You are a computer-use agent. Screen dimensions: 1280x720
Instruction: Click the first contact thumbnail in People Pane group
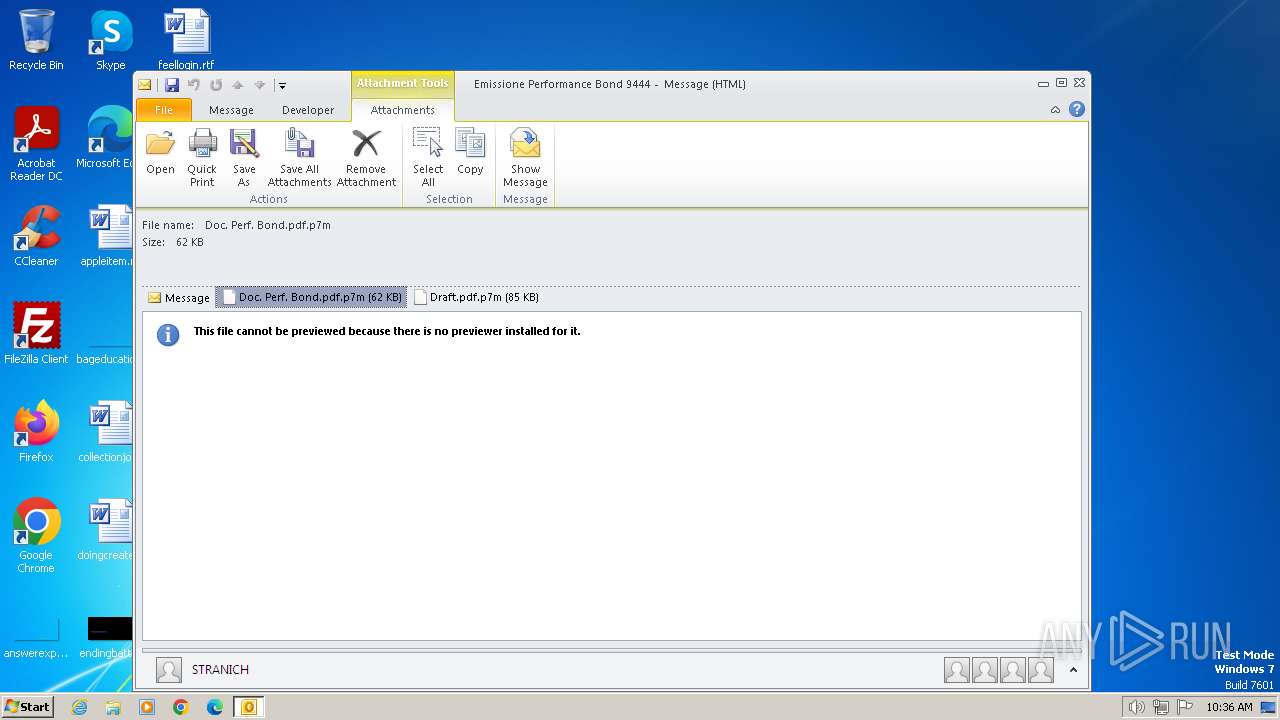pyautogui.click(x=957, y=670)
